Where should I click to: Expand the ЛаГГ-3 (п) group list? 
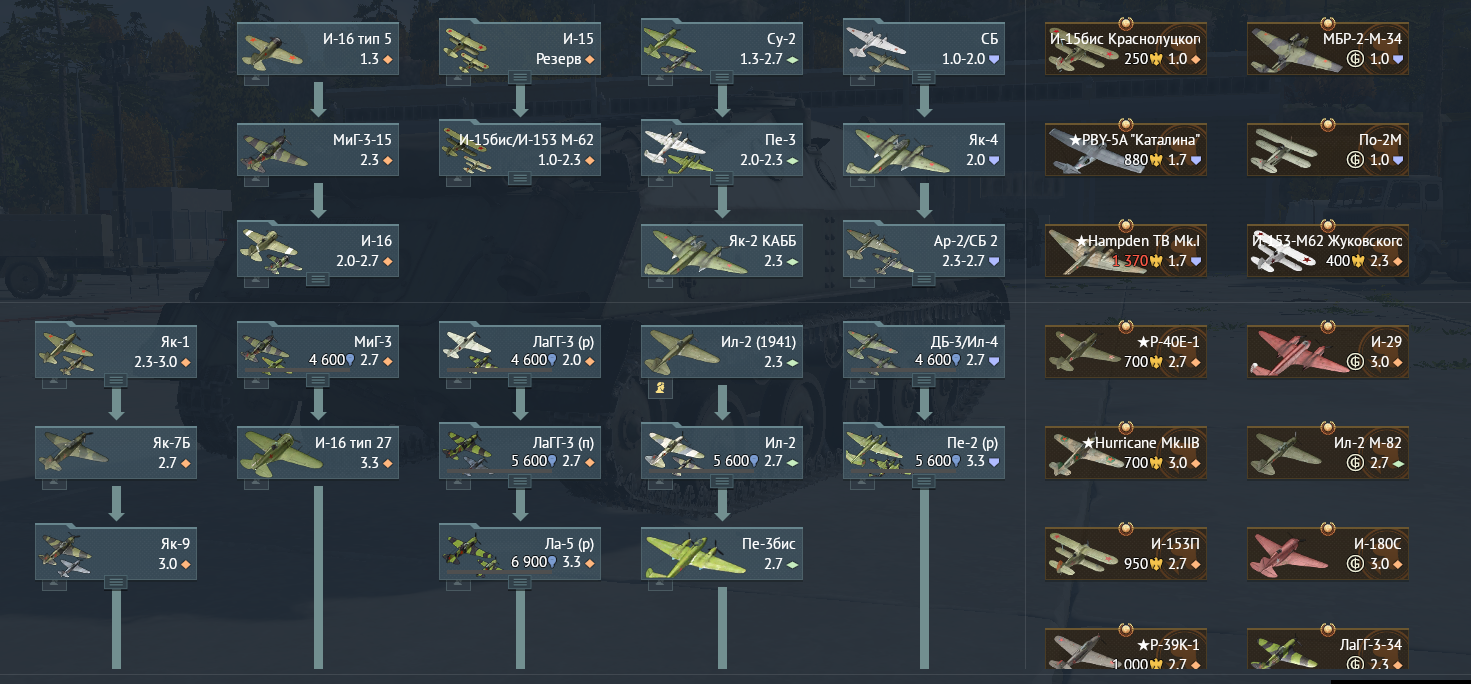coord(519,481)
